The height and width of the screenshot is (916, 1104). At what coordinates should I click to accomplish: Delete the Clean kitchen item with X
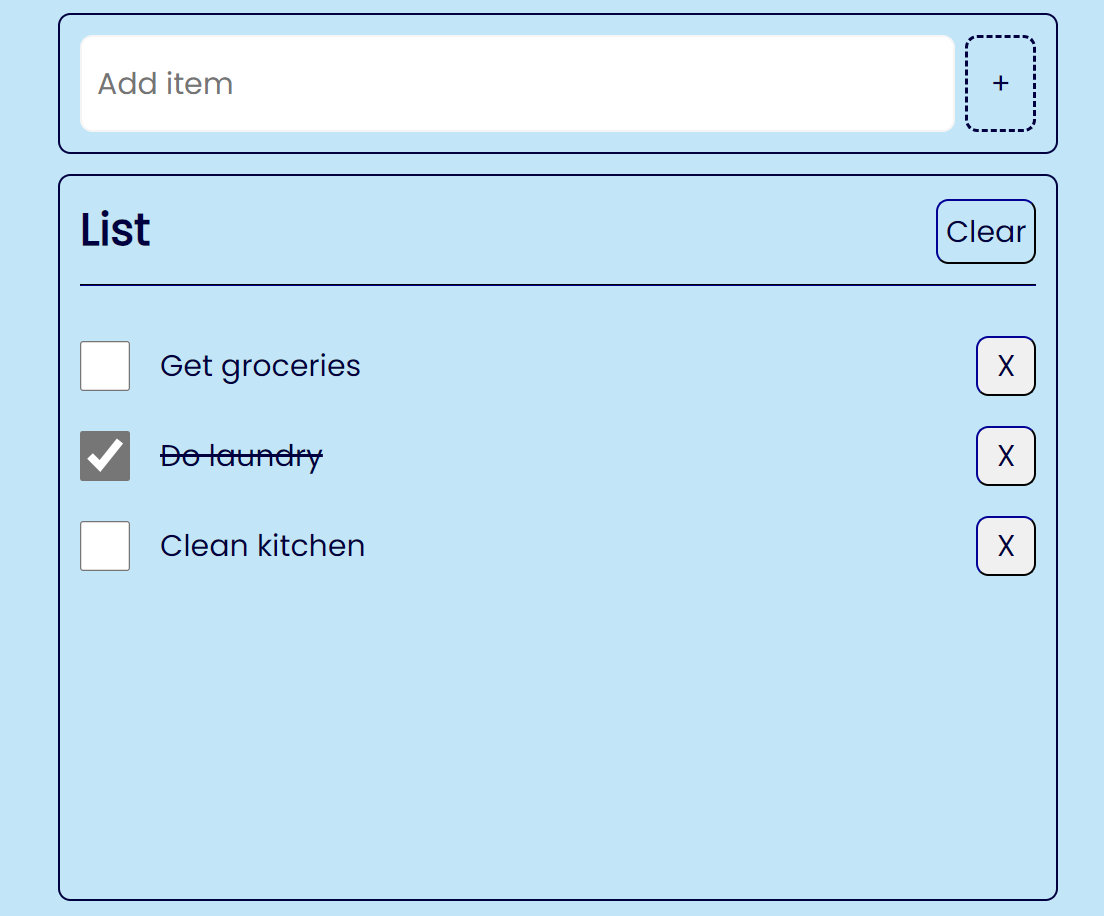pos(1005,546)
